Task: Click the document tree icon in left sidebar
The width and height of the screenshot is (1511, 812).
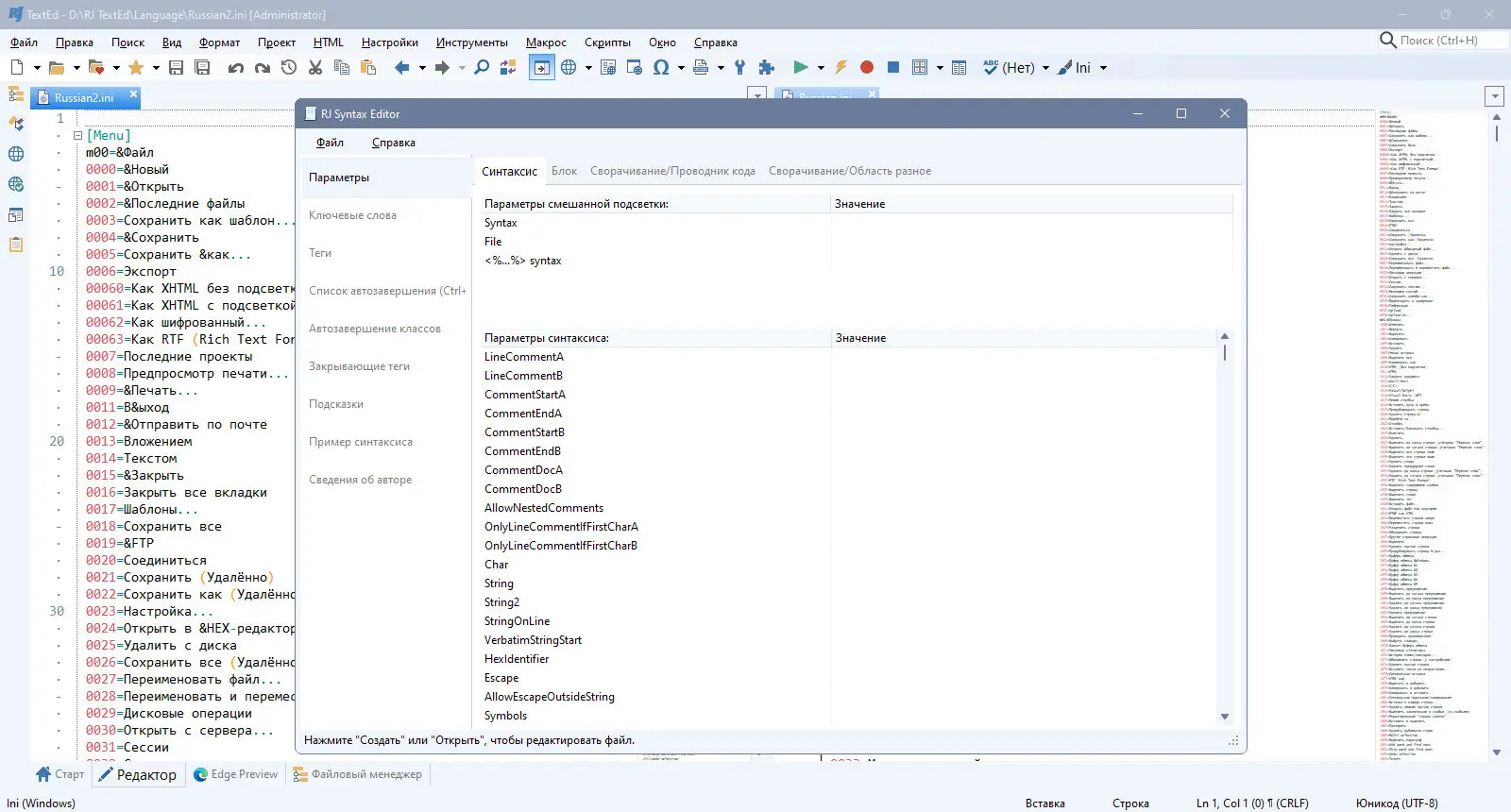Action: pos(16,94)
